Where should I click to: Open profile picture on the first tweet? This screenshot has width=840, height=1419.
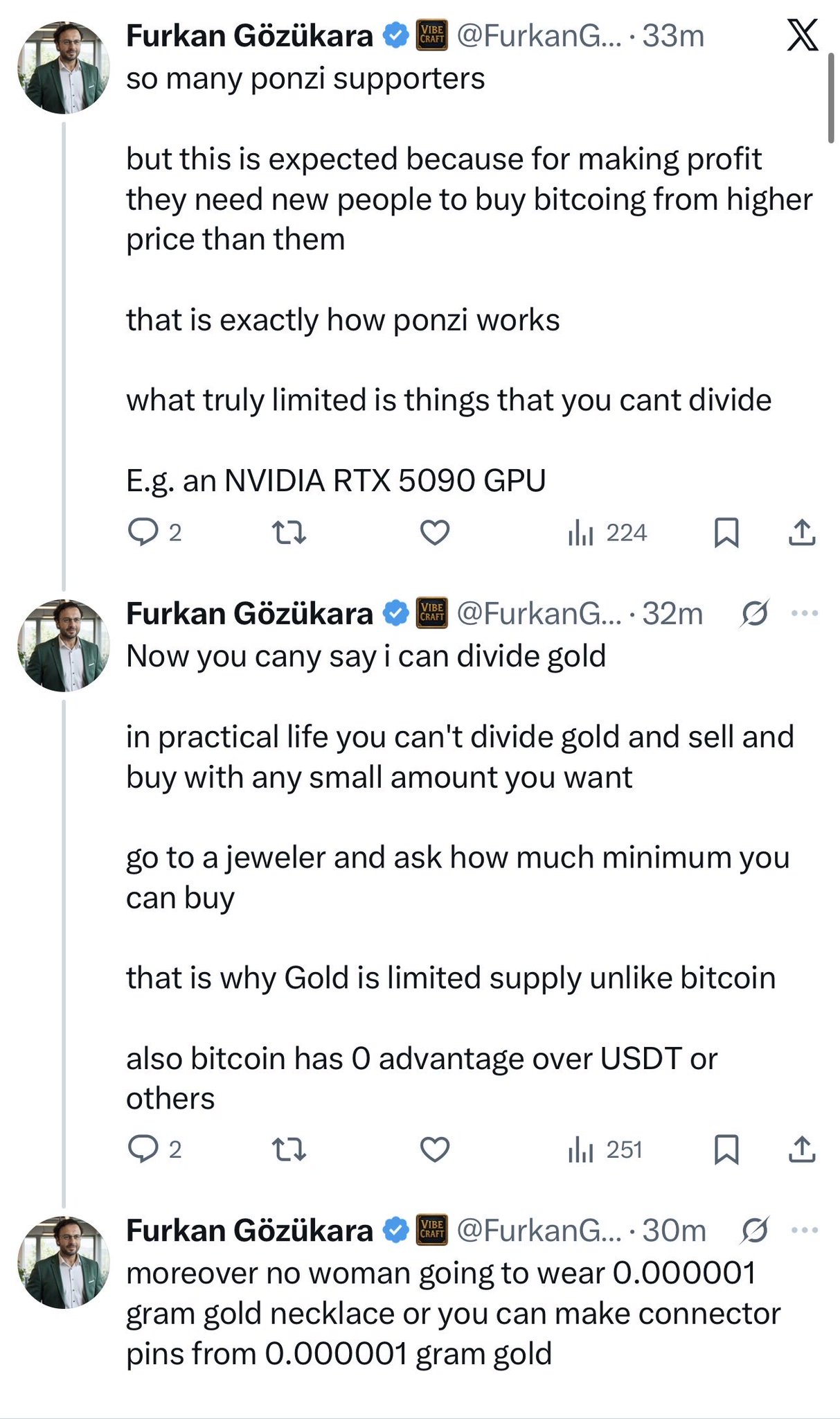click(x=64, y=68)
